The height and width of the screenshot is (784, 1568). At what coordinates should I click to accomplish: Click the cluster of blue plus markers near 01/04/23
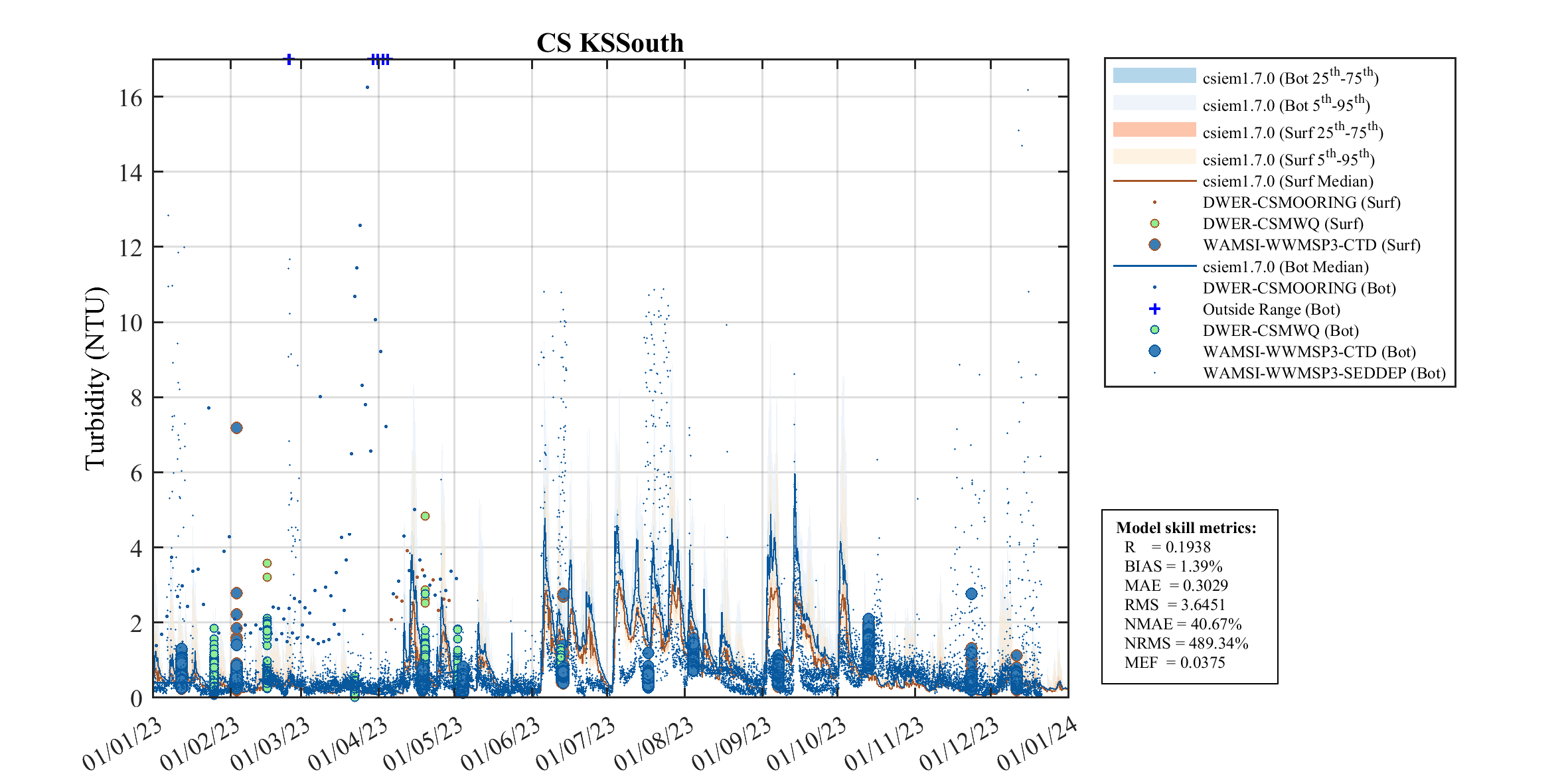point(380,59)
